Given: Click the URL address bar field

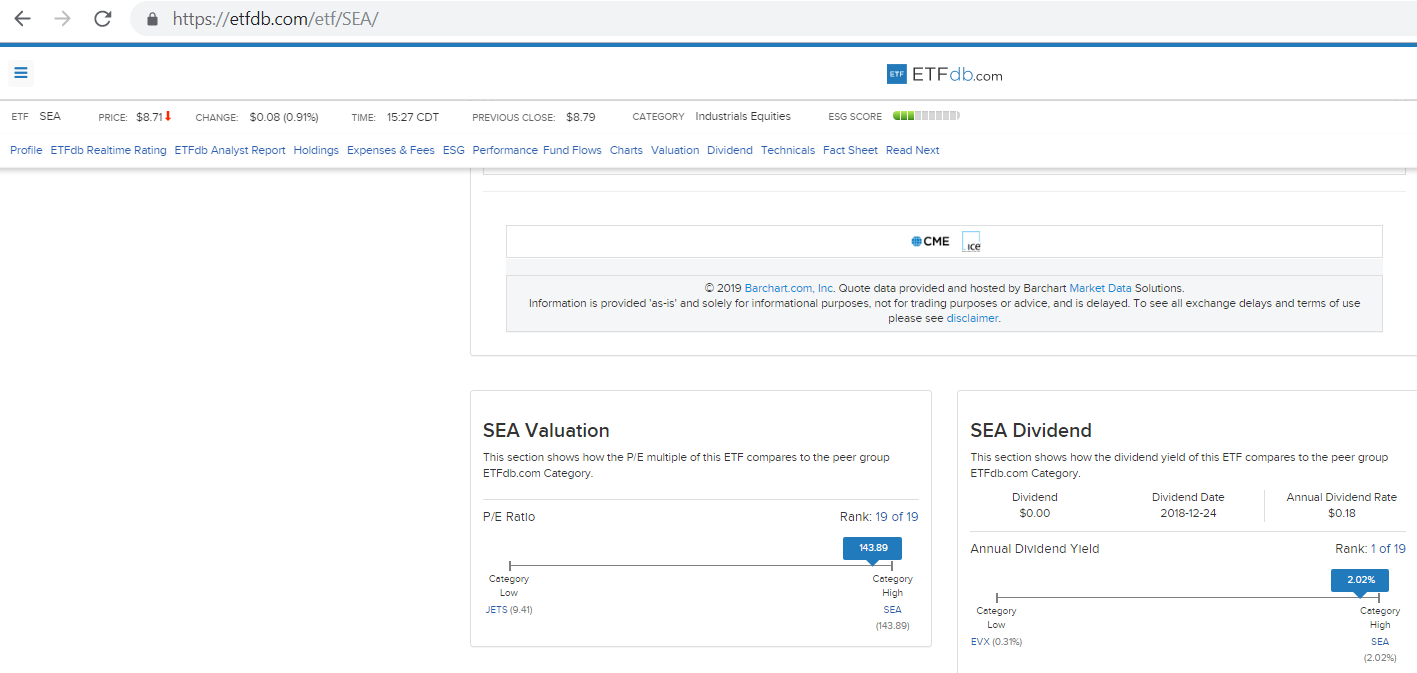Looking at the screenshot, I should pos(700,19).
